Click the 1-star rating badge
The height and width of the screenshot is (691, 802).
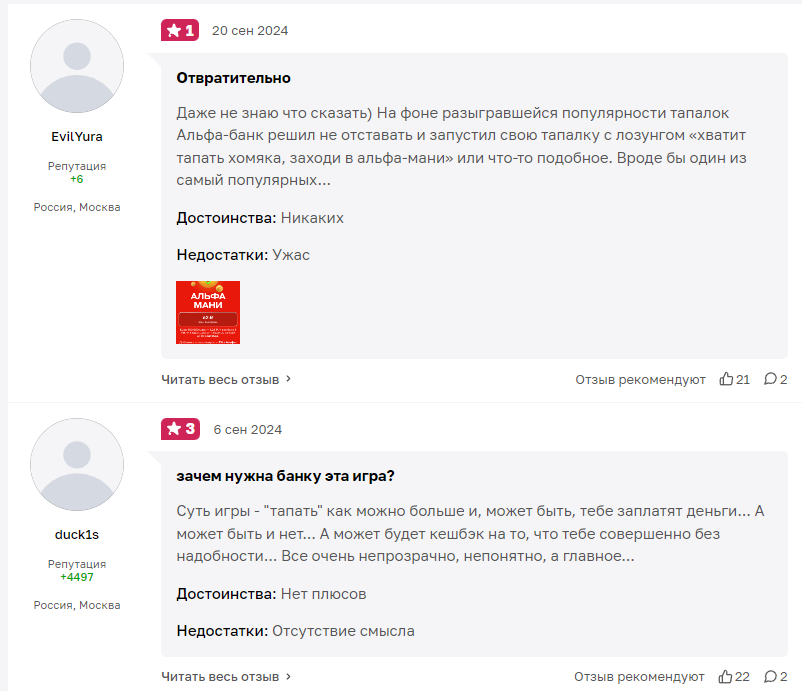pos(180,30)
